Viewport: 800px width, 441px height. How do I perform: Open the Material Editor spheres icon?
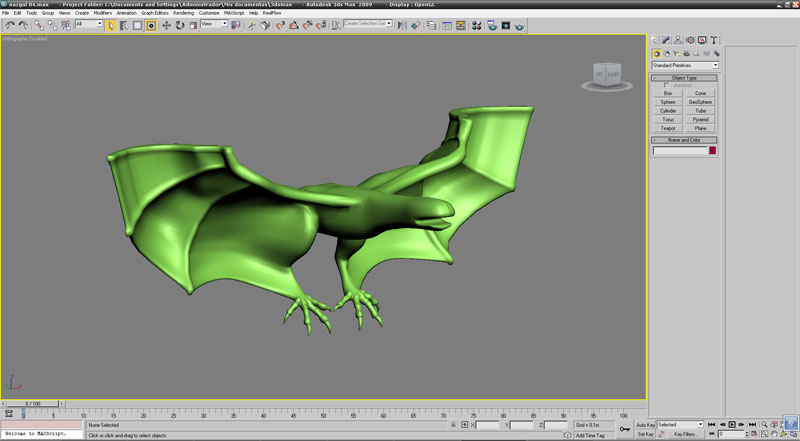[477, 25]
